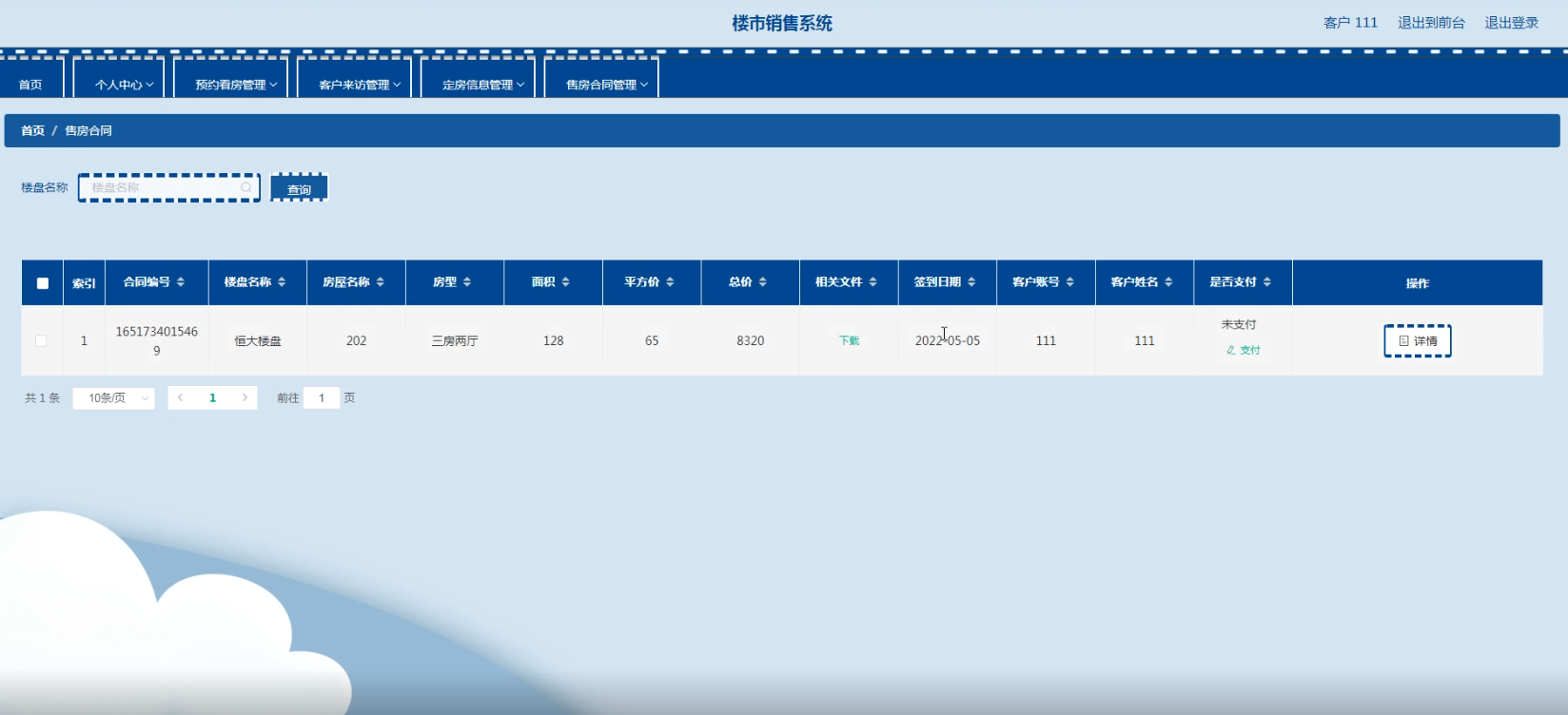The height and width of the screenshot is (715, 1568).
Task: Click the sort arrows in 签到日期 column header
Action: click(x=971, y=282)
